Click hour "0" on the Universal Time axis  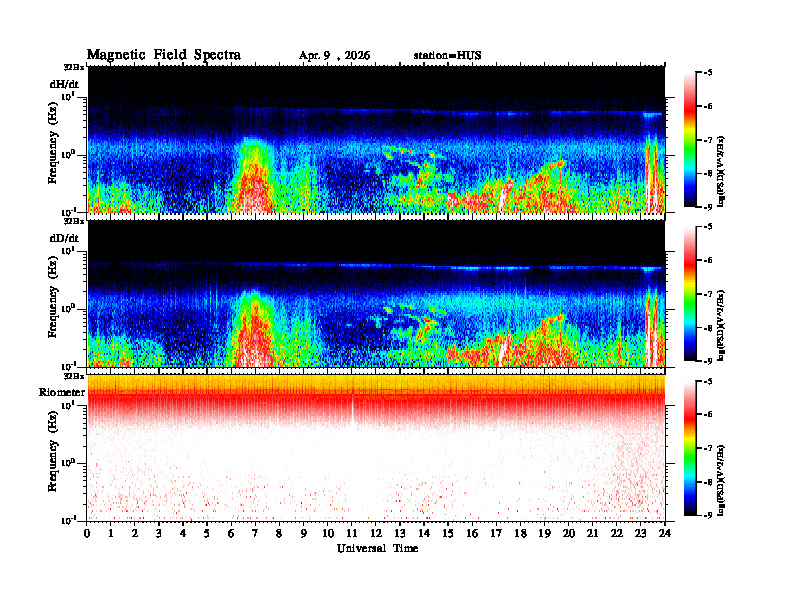87,533
